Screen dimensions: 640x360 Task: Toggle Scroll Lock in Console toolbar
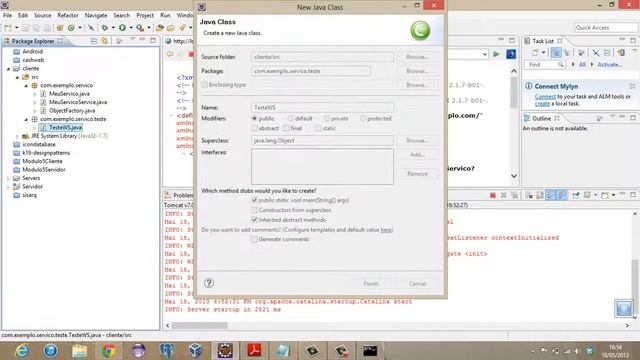click(540, 196)
